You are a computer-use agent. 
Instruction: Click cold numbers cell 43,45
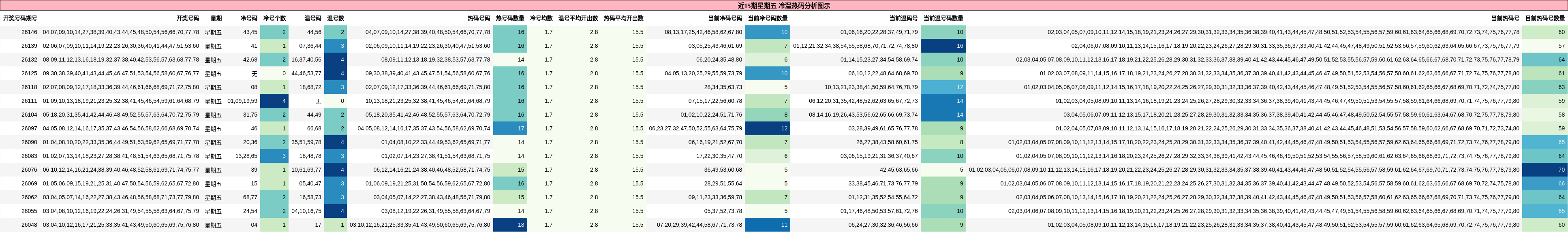click(250, 32)
